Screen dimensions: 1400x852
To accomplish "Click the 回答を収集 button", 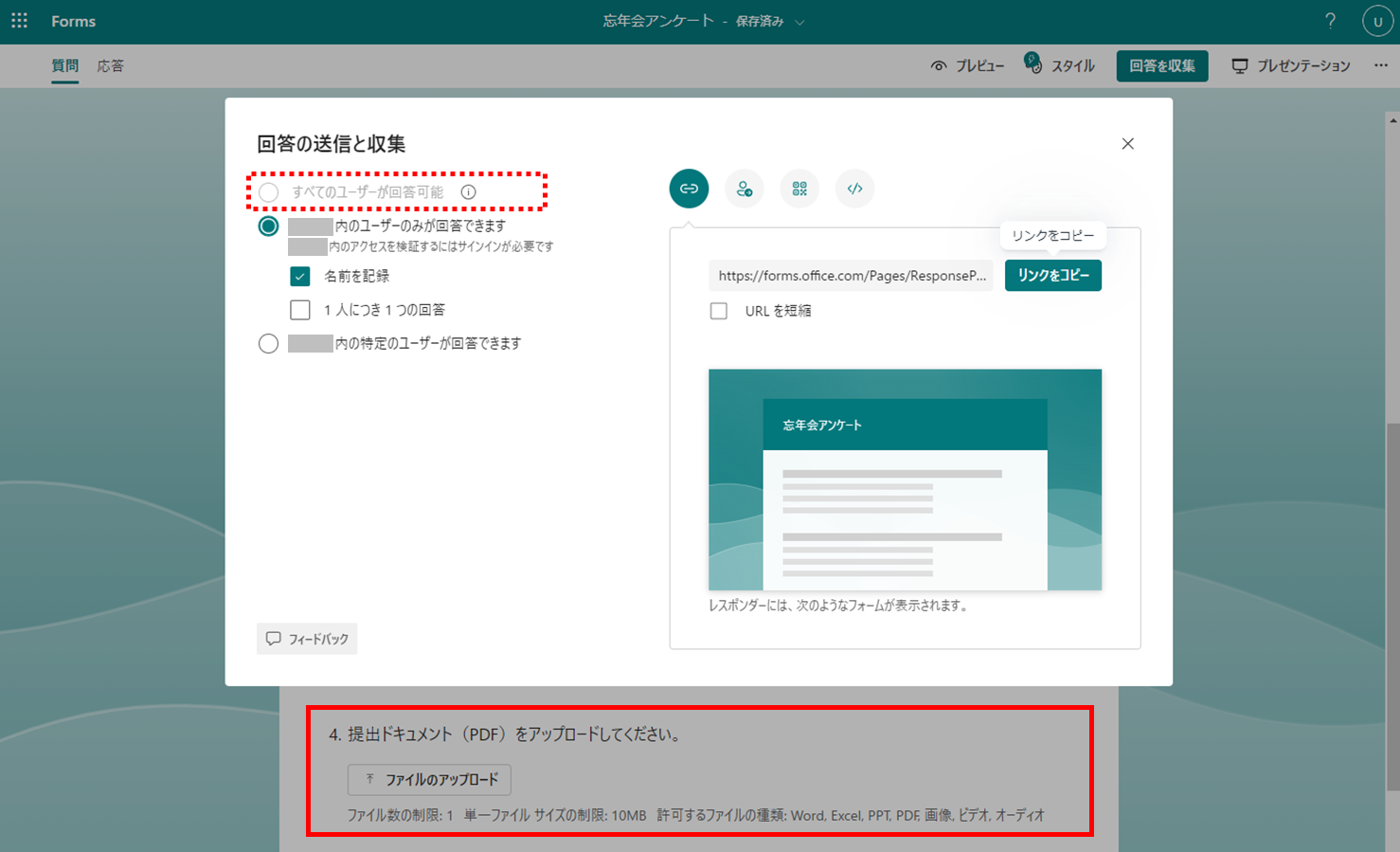I will click(x=1162, y=65).
